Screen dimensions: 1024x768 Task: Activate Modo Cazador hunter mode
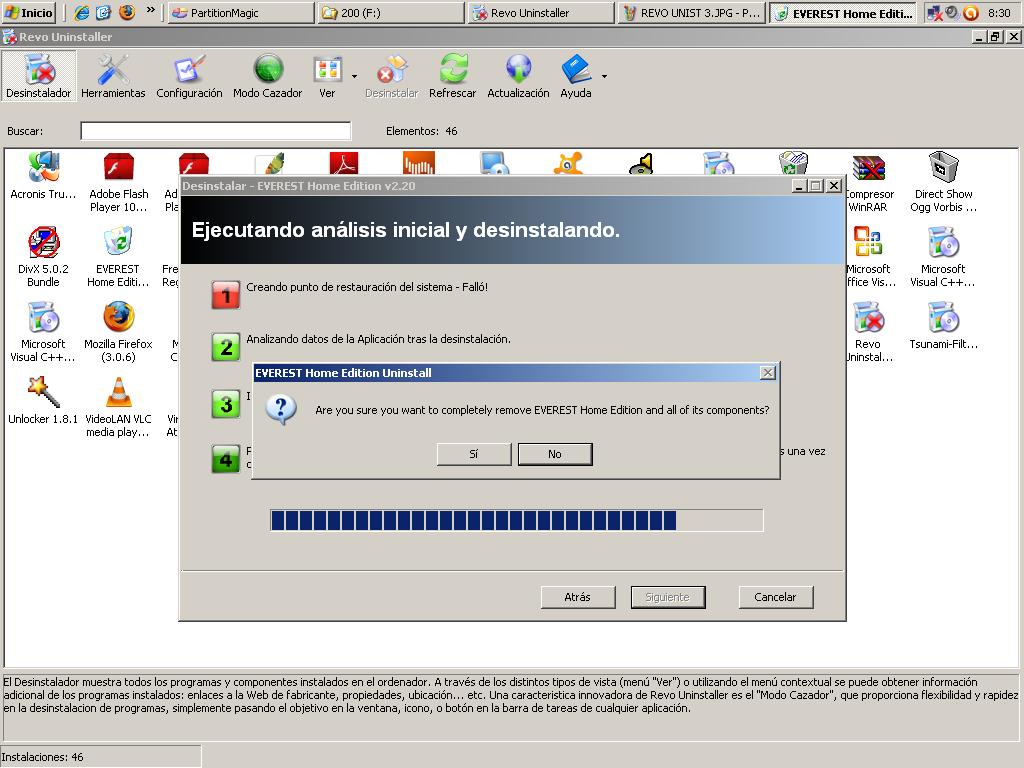point(268,76)
